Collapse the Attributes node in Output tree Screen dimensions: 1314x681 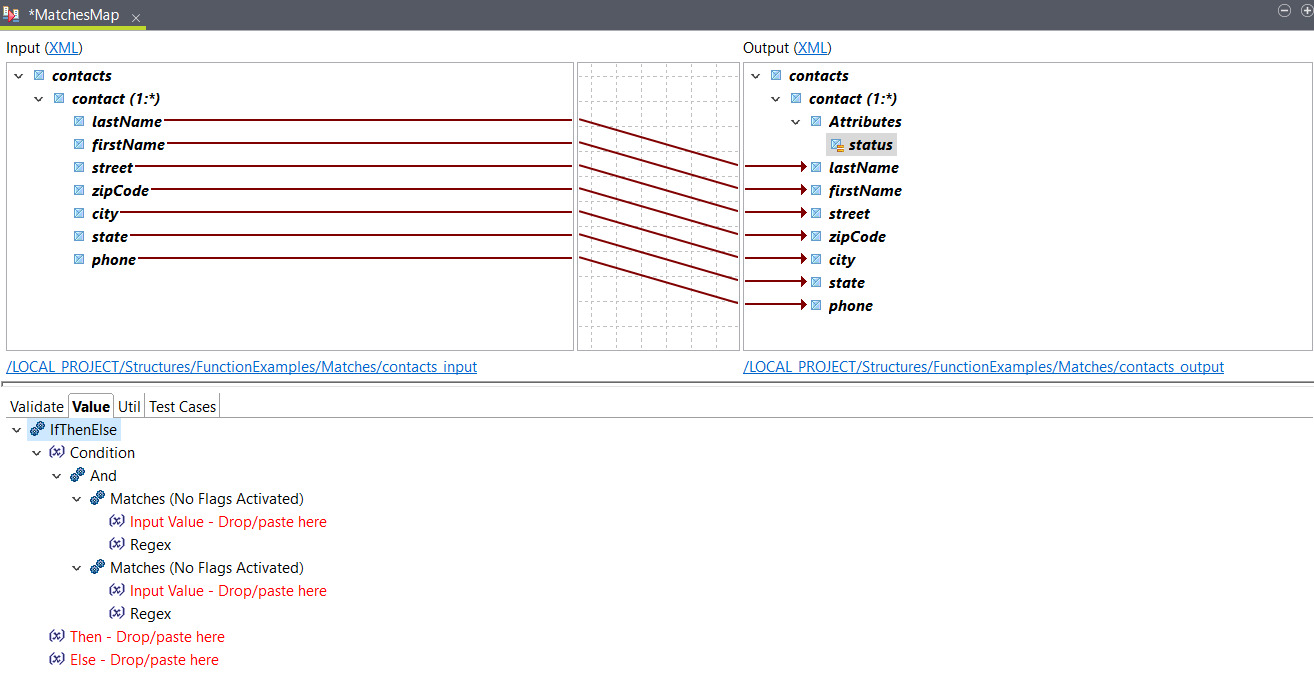pos(795,121)
